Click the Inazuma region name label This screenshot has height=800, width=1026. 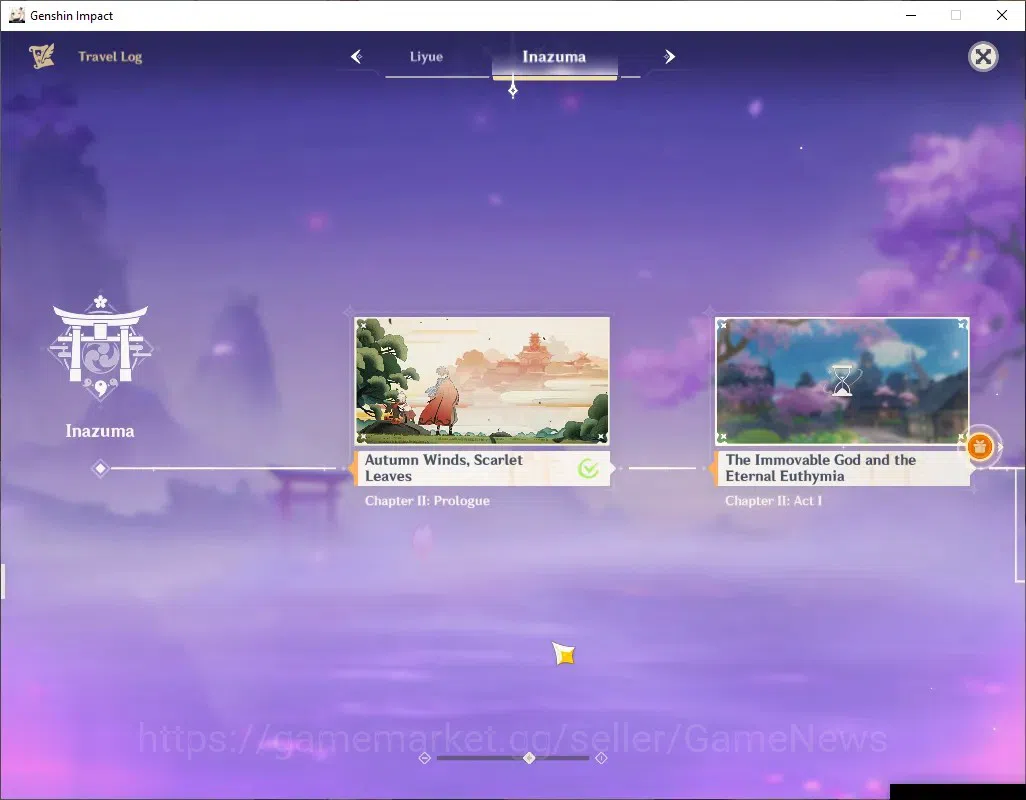100,431
